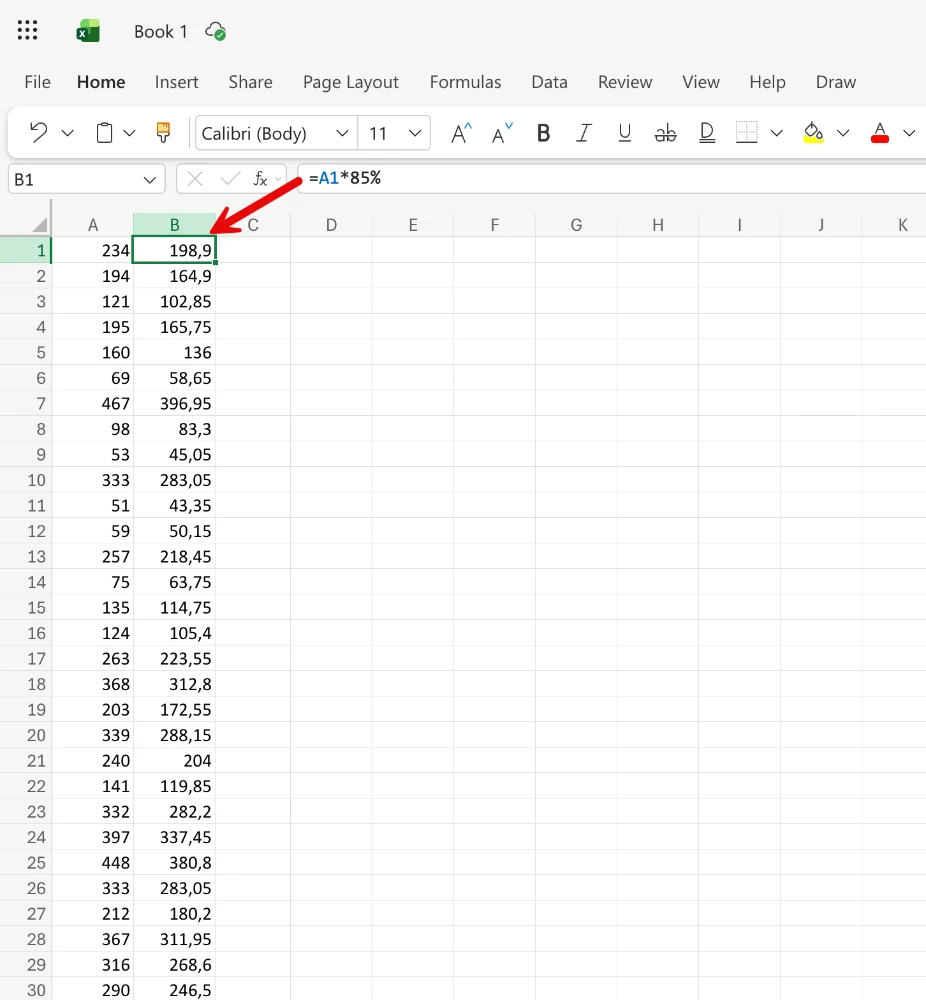The width and height of the screenshot is (926, 1000).
Task: Switch to the Page Layout tab
Action: tap(351, 82)
